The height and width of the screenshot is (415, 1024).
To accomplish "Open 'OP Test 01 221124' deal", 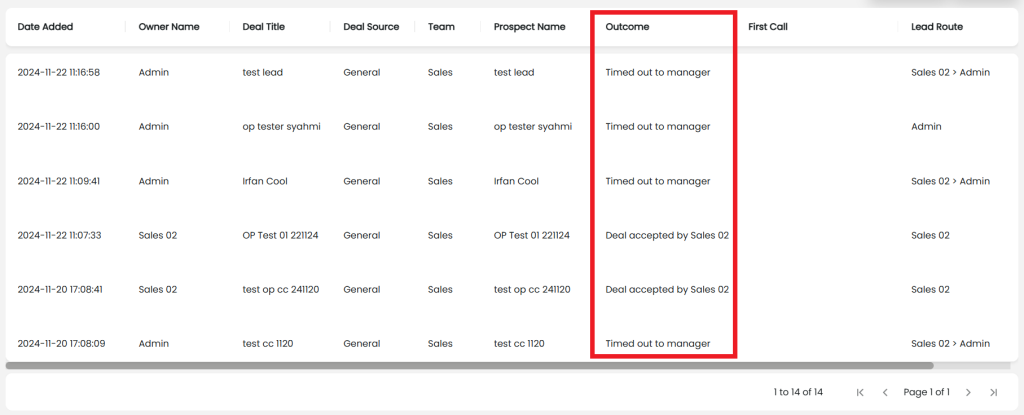I will (x=280, y=235).
